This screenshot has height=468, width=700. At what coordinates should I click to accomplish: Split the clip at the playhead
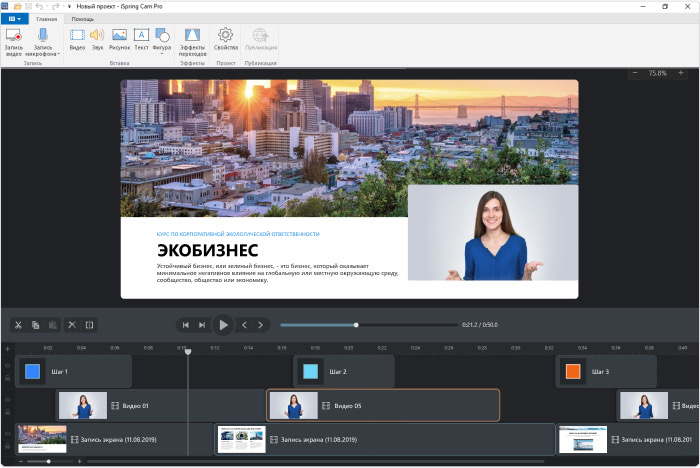[89, 325]
